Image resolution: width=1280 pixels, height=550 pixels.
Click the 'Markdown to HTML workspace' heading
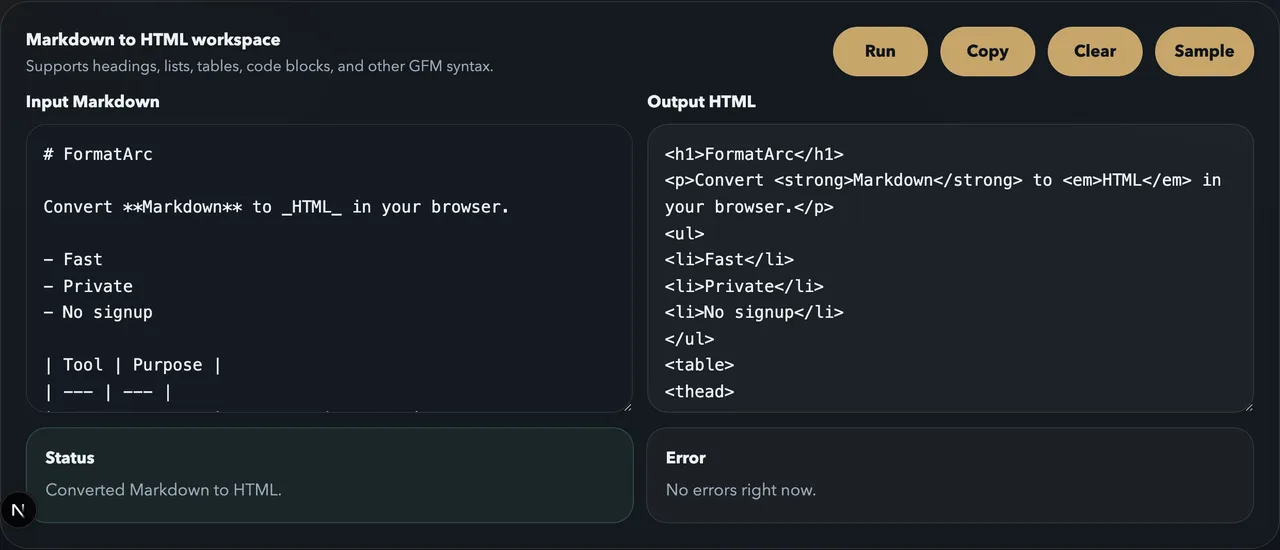pyautogui.click(x=153, y=40)
